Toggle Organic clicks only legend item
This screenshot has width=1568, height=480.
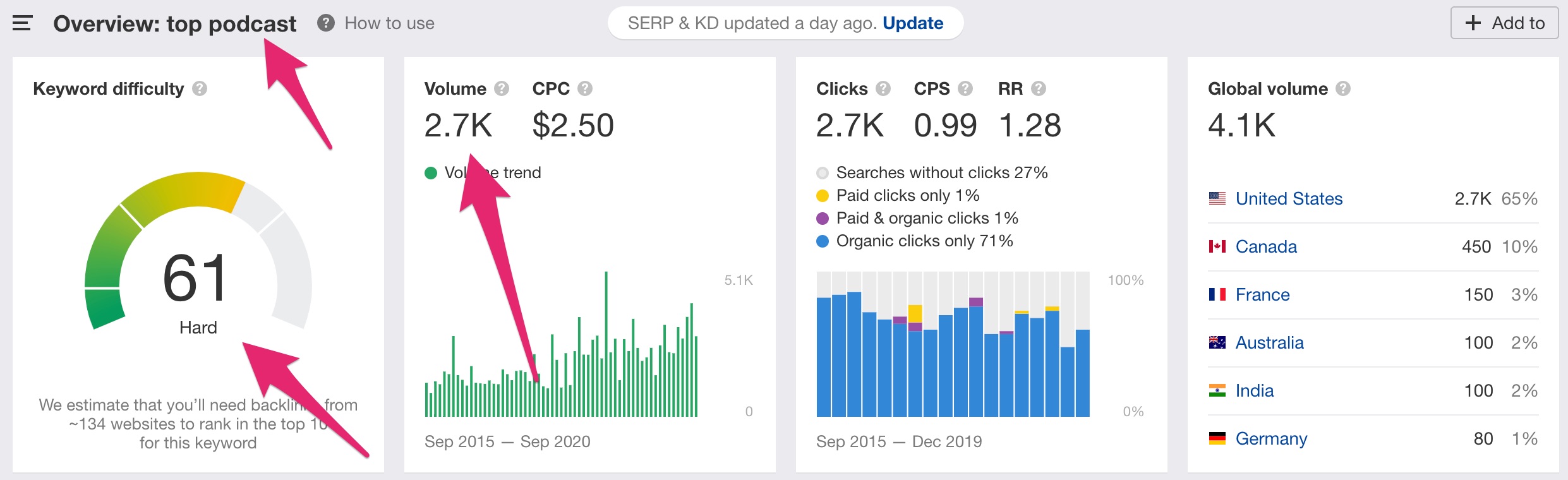point(915,241)
